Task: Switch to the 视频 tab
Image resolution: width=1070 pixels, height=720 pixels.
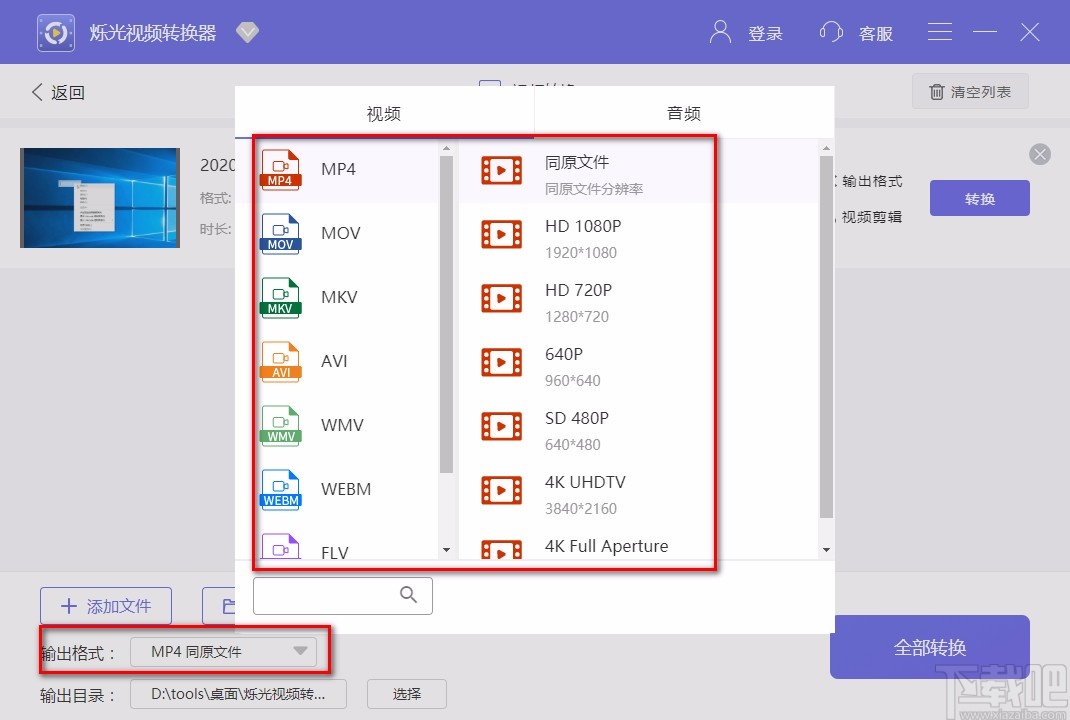Action: click(x=384, y=113)
